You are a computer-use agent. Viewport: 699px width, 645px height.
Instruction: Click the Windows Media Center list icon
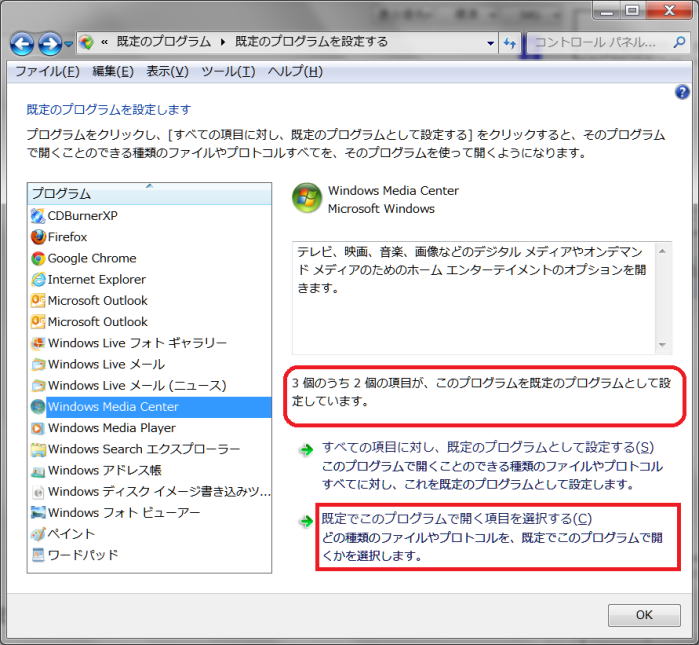point(38,407)
